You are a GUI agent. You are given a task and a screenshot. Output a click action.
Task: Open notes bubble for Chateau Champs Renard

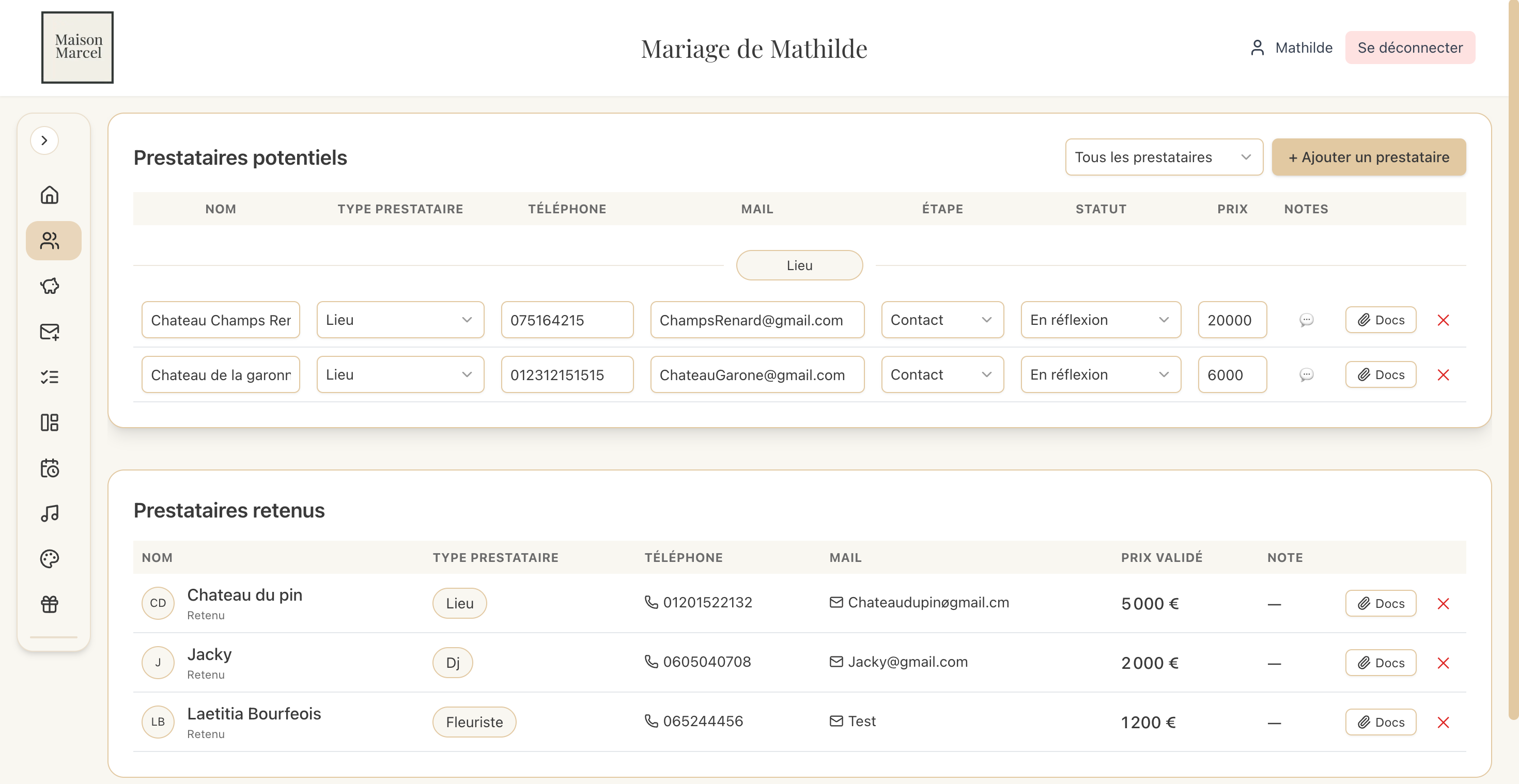[1306, 320]
